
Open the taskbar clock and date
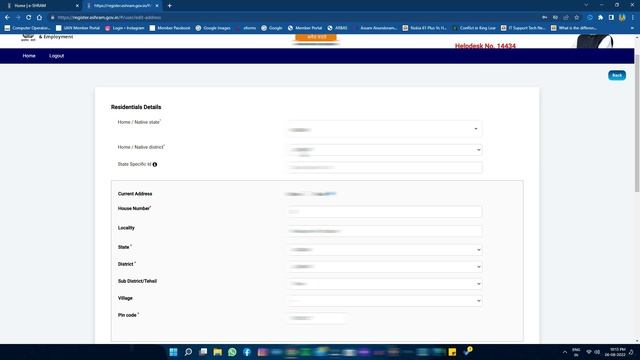(616, 352)
